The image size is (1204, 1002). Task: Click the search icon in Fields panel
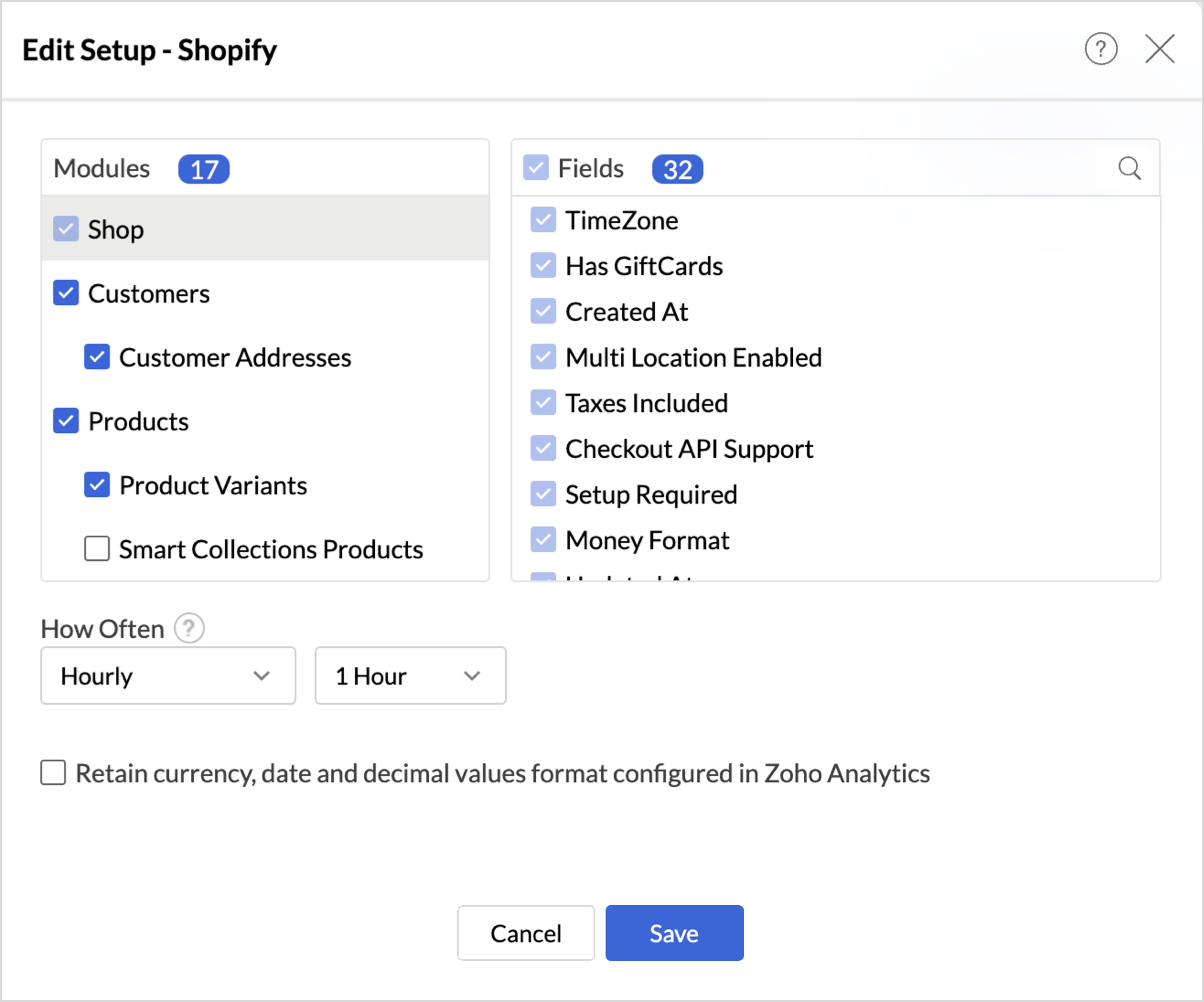coord(1129,168)
